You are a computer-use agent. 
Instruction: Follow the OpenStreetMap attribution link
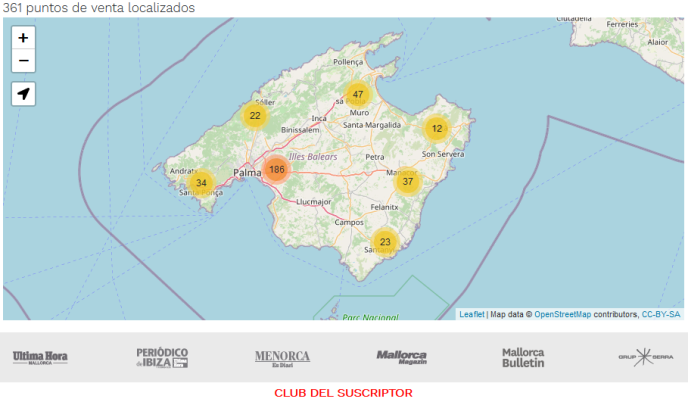[562, 314]
